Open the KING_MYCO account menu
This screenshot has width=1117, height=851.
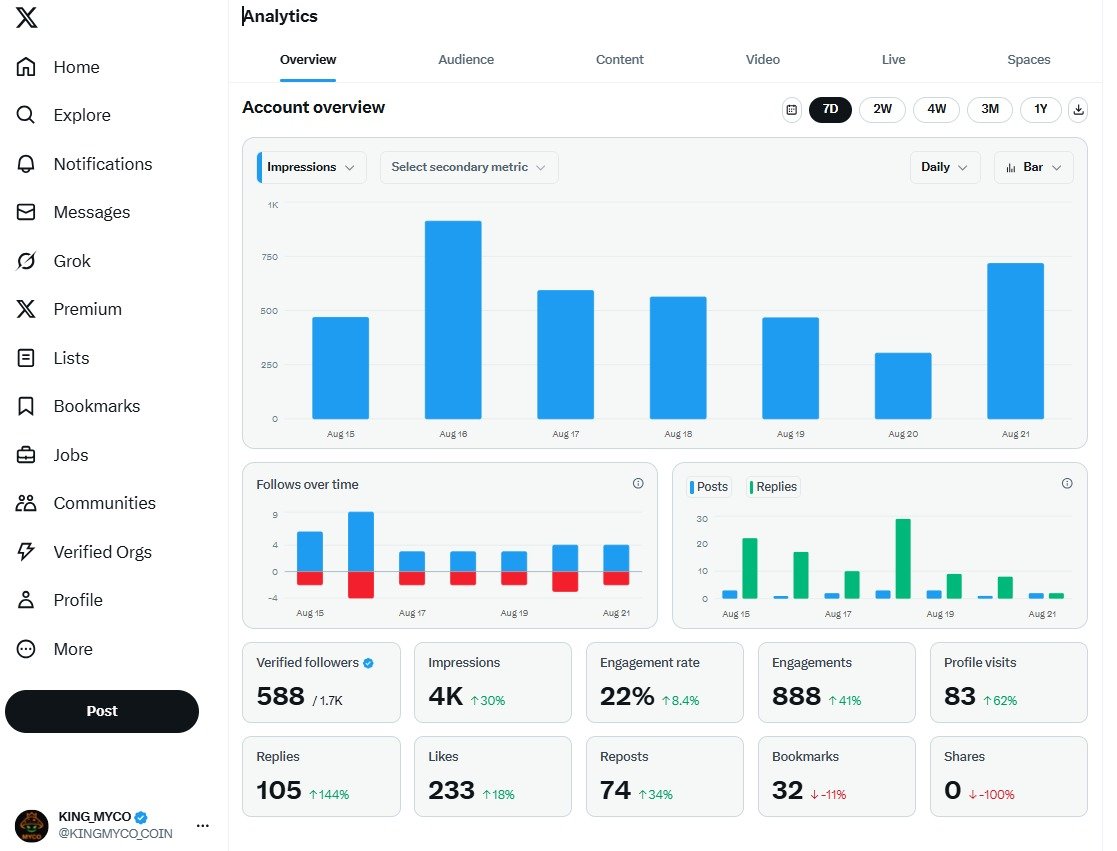pyautogui.click(x=203, y=825)
